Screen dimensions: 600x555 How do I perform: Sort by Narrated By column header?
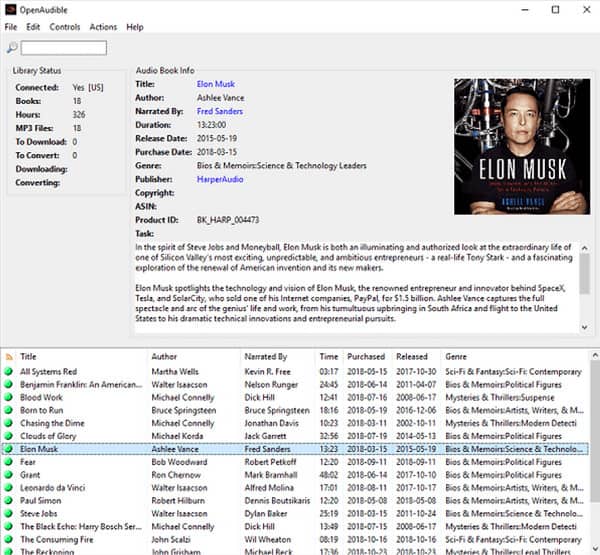click(x=266, y=357)
